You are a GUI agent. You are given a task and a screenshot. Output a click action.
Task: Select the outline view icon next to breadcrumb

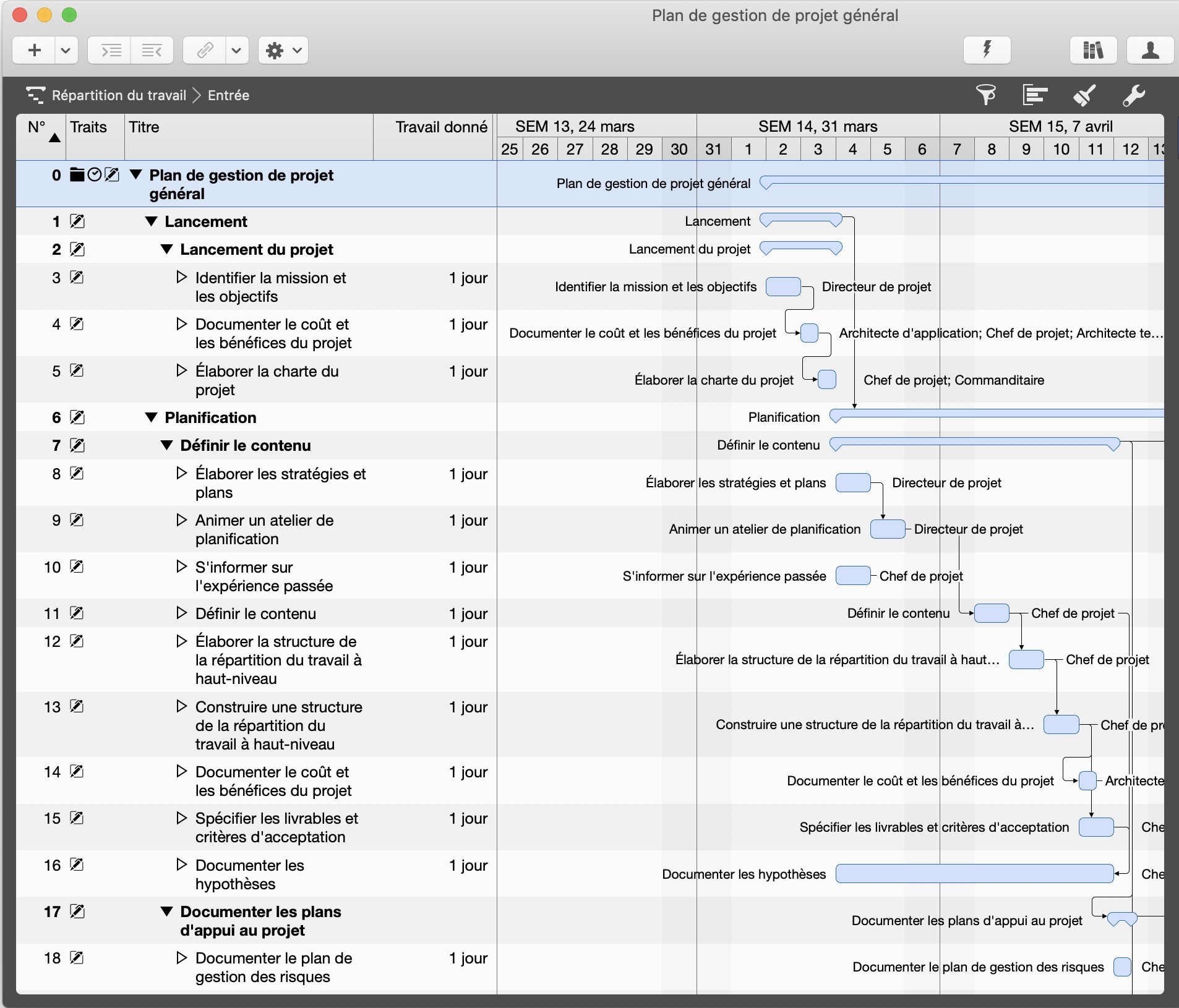(x=35, y=95)
